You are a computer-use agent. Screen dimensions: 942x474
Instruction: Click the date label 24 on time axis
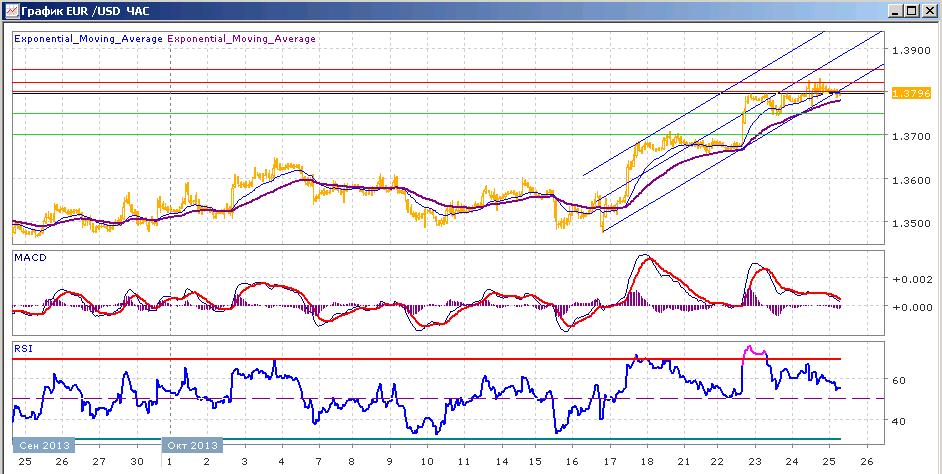792,462
